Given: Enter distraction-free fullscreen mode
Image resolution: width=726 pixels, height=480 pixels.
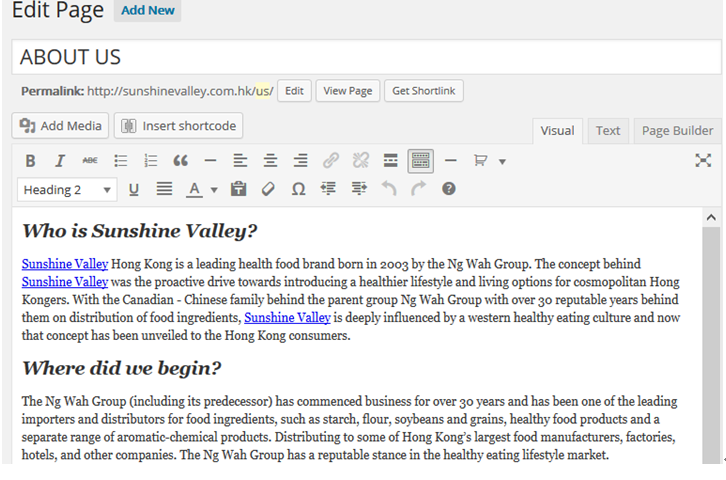Looking at the screenshot, I should point(703,161).
